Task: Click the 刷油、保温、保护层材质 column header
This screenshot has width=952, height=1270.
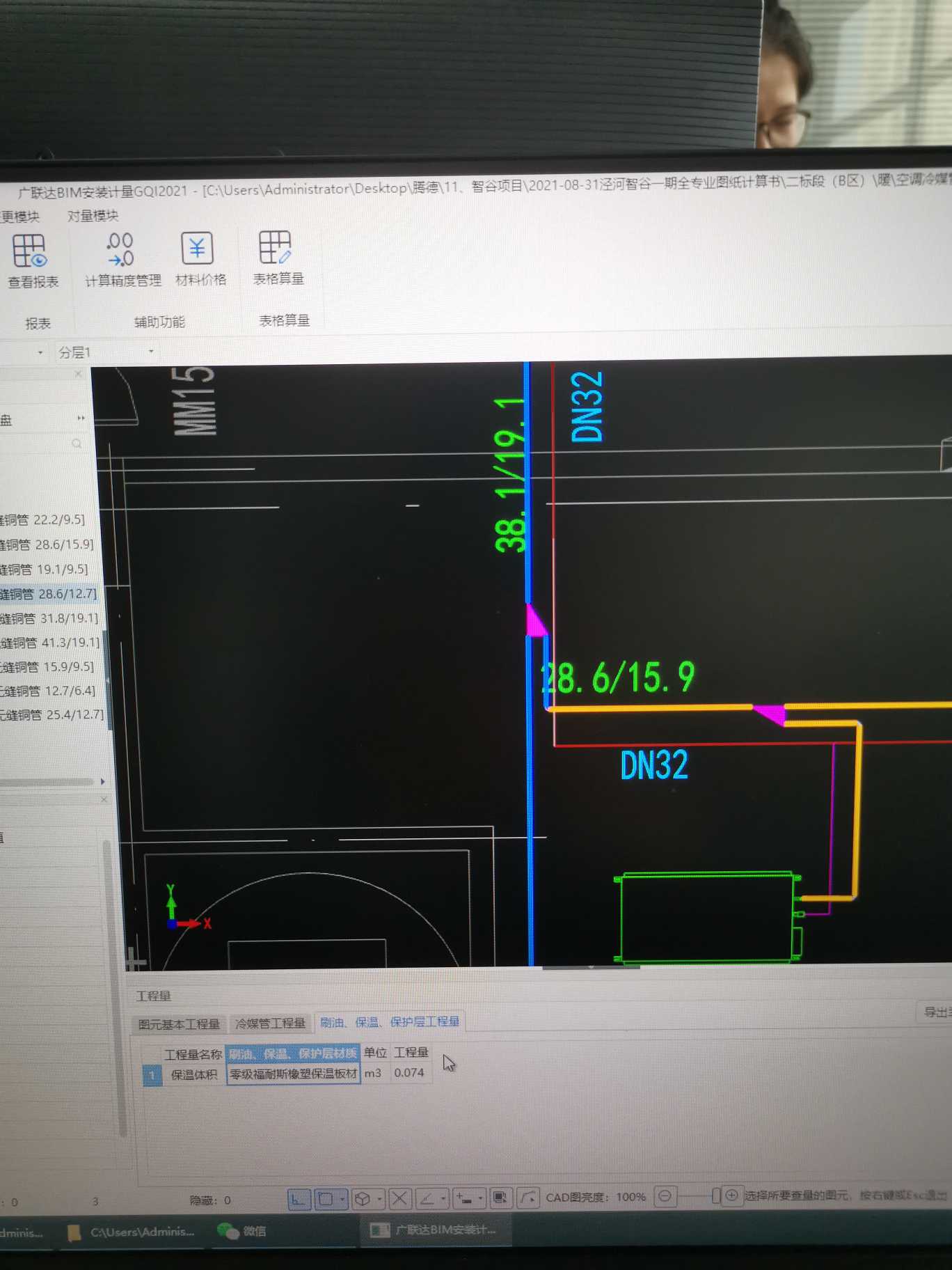Action: pos(293,1053)
